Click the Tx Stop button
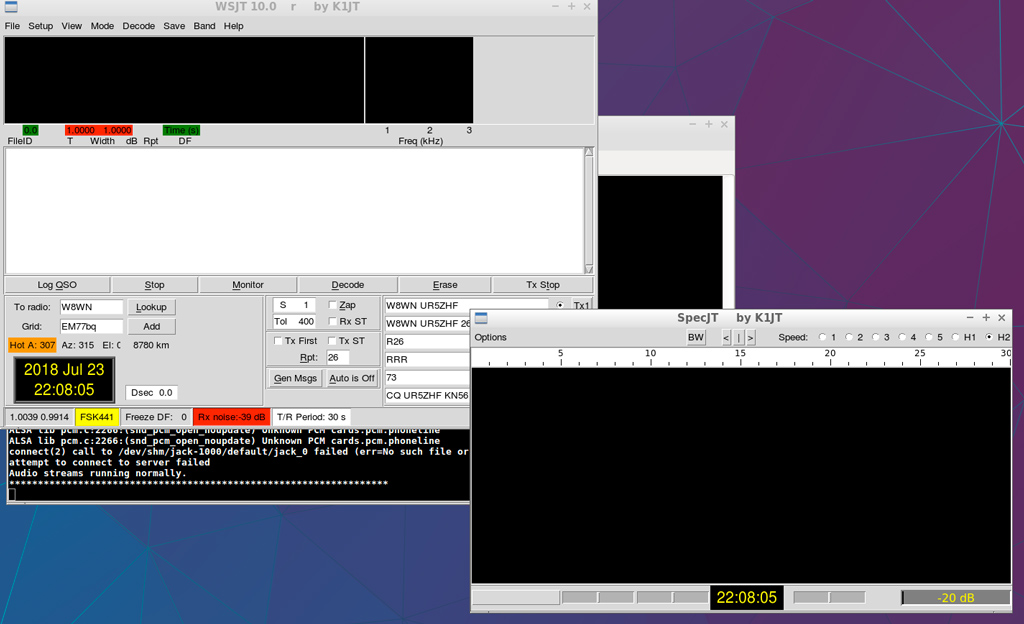The width and height of the screenshot is (1024, 624). [x=543, y=285]
